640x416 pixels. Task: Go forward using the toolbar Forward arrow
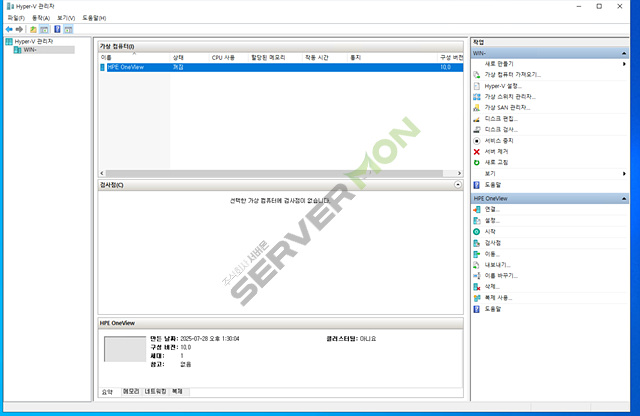[19, 29]
